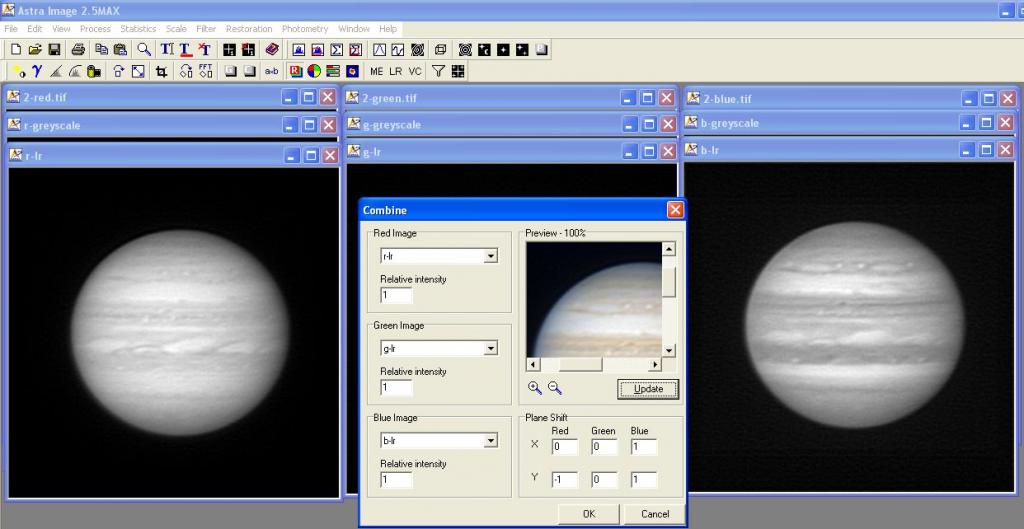Click the preview horizontal scrollbar thumb
The height and width of the screenshot is (529, 1024).
click(580, 364)
